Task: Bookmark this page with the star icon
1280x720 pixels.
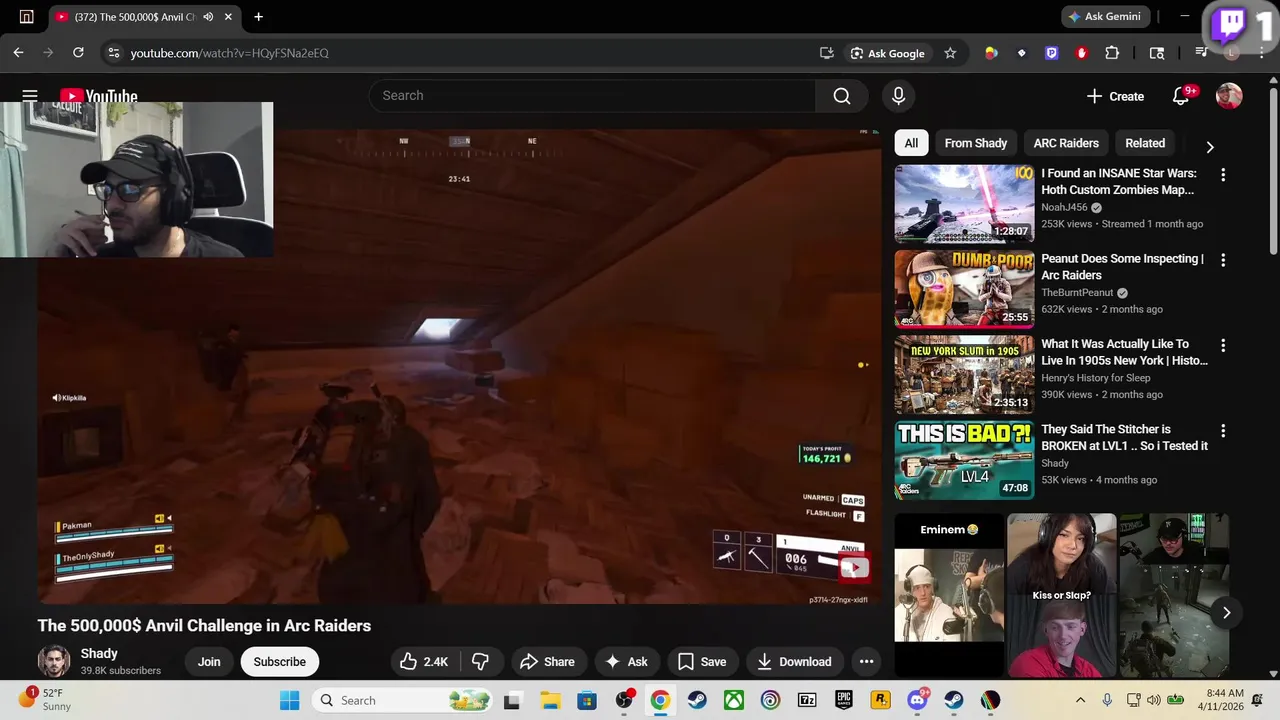Action: [x=950, y=53]
